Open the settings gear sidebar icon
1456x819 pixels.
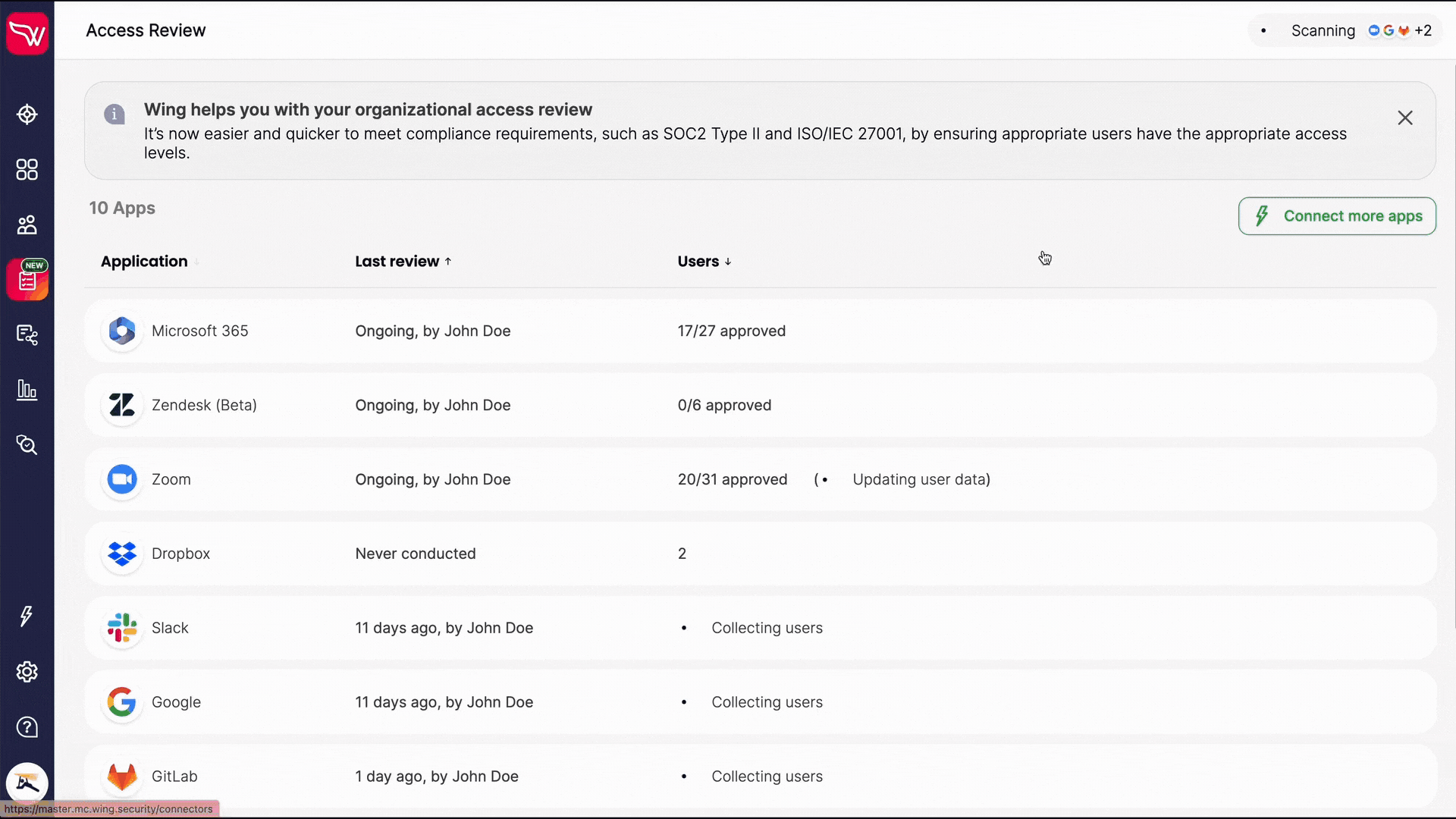point(27,671)
